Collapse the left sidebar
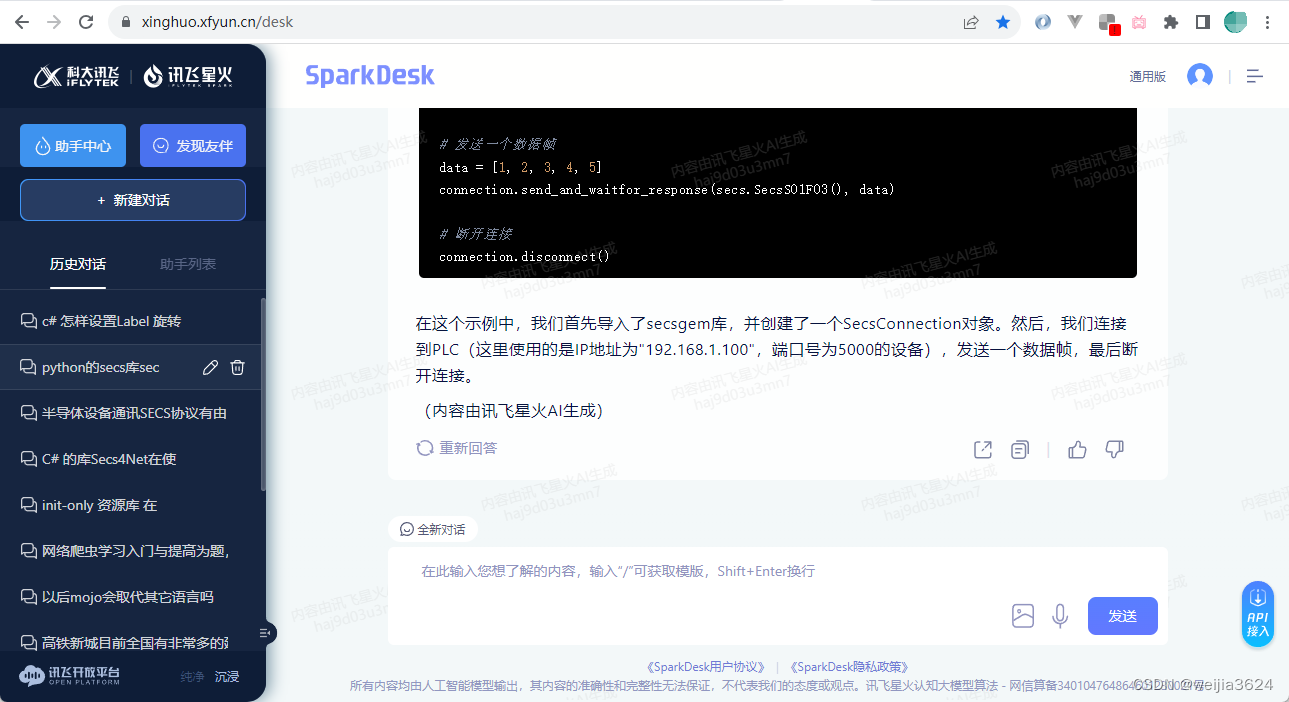1289x702 pixels. [x=266, y=632]
